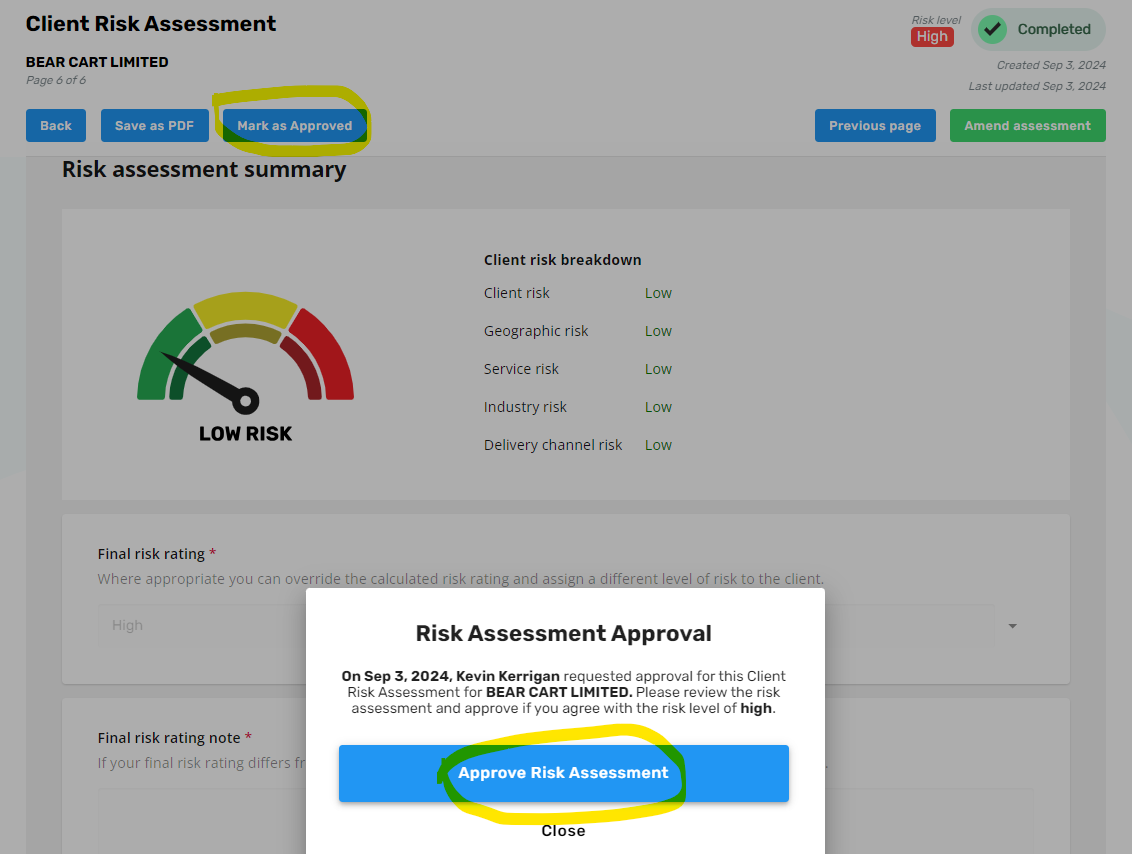Approve Risk Assessment in the dialog
The width and height of the screenshot is (1132, 854).
point(564,773)
